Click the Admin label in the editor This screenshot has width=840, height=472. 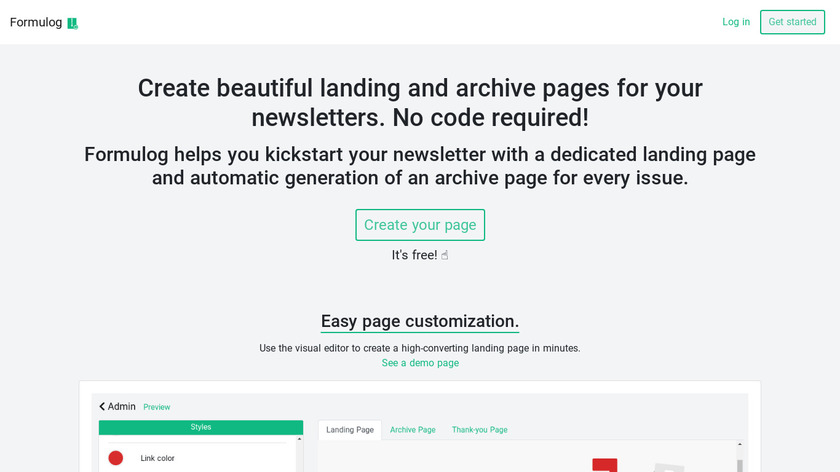(x=122, y=407)
